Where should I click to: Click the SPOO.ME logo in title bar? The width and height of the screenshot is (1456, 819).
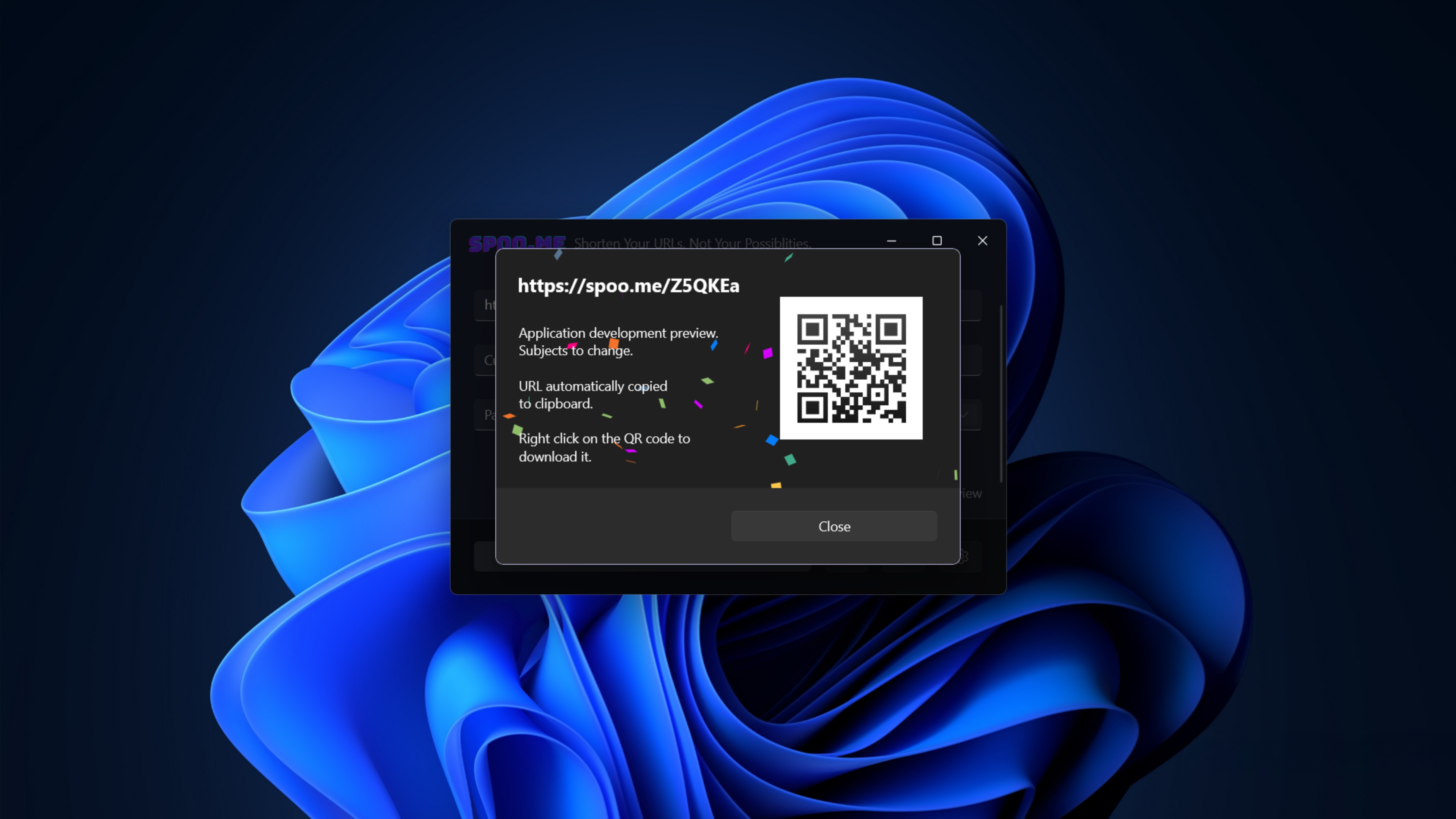click(517, 244)
